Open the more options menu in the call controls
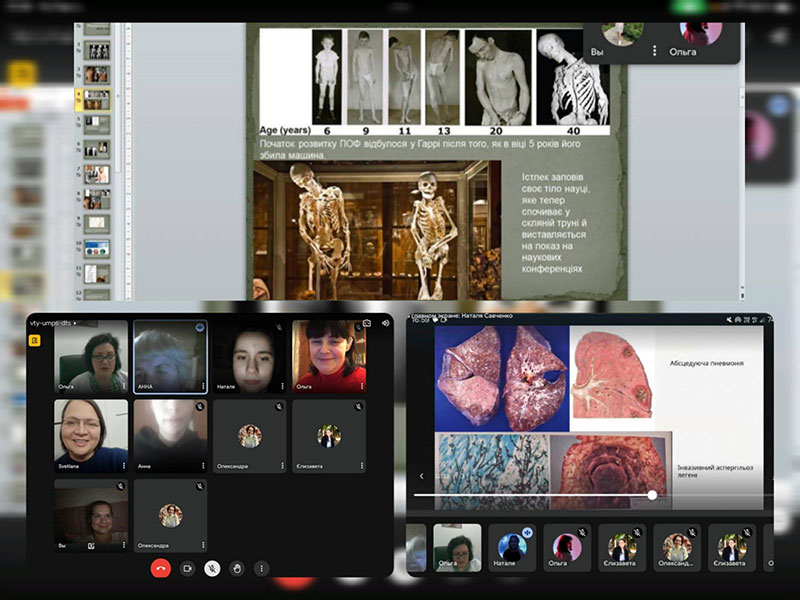 pos(262,568)
